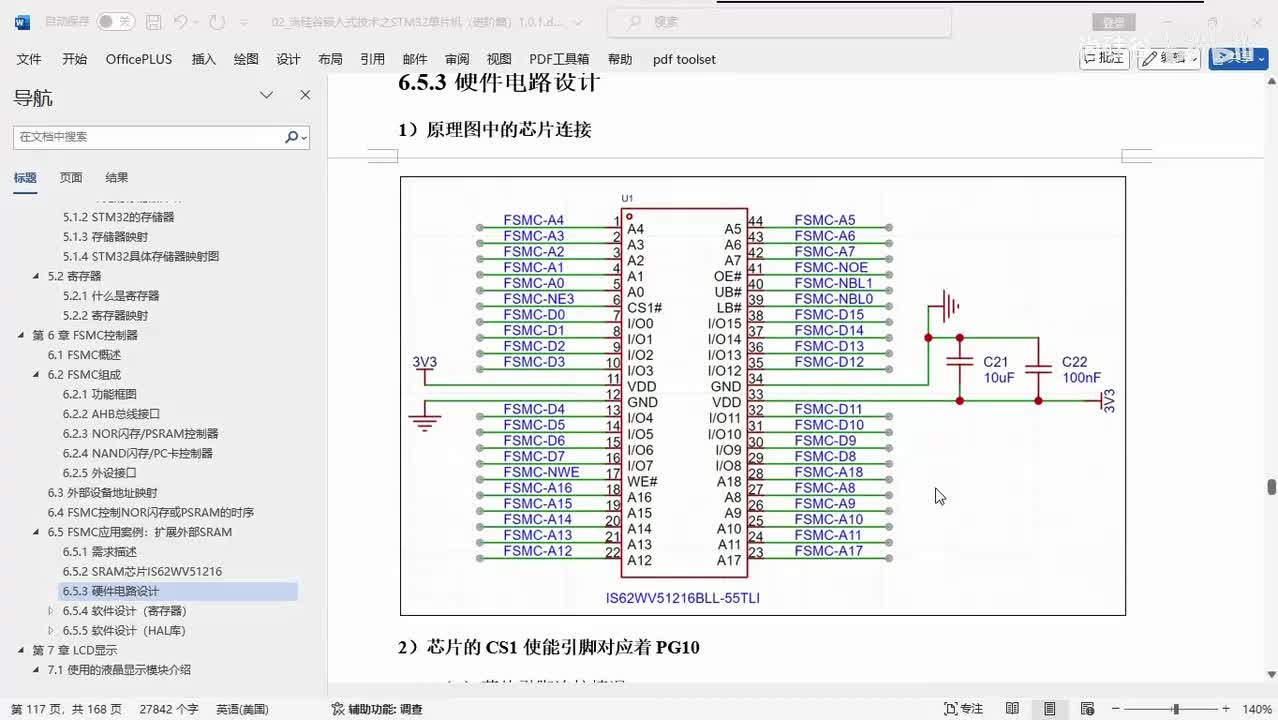Click the zoom out minus button
1278x720 pixels.
coord(1115,709)
